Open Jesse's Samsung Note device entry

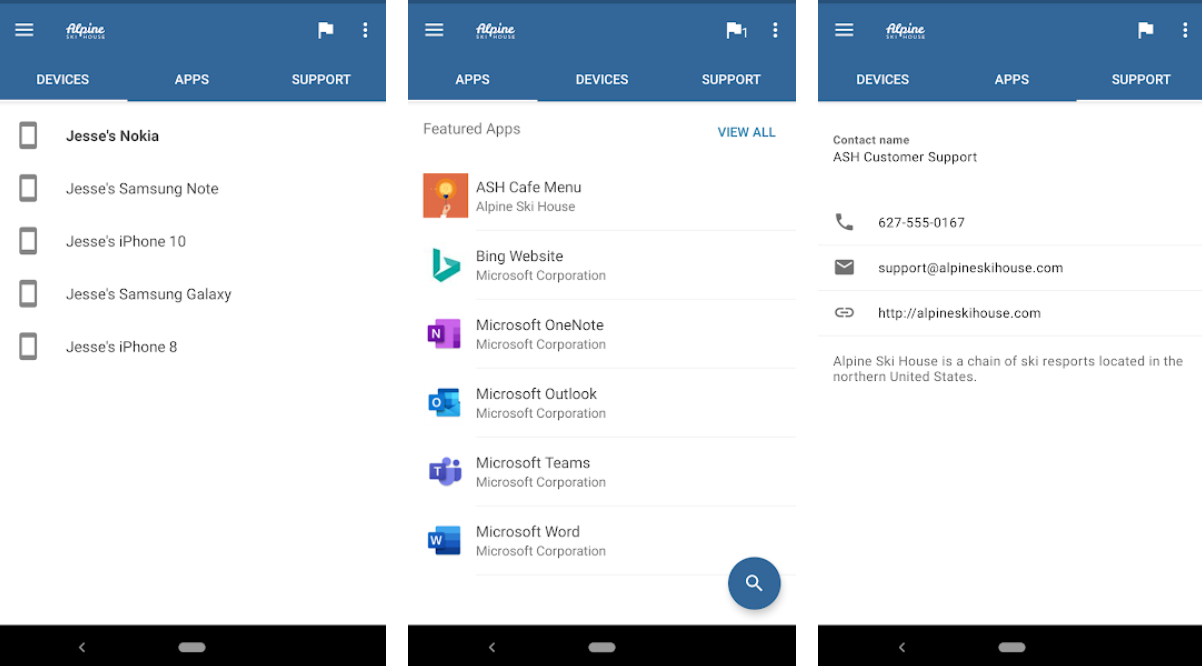(x=193, y=188)
